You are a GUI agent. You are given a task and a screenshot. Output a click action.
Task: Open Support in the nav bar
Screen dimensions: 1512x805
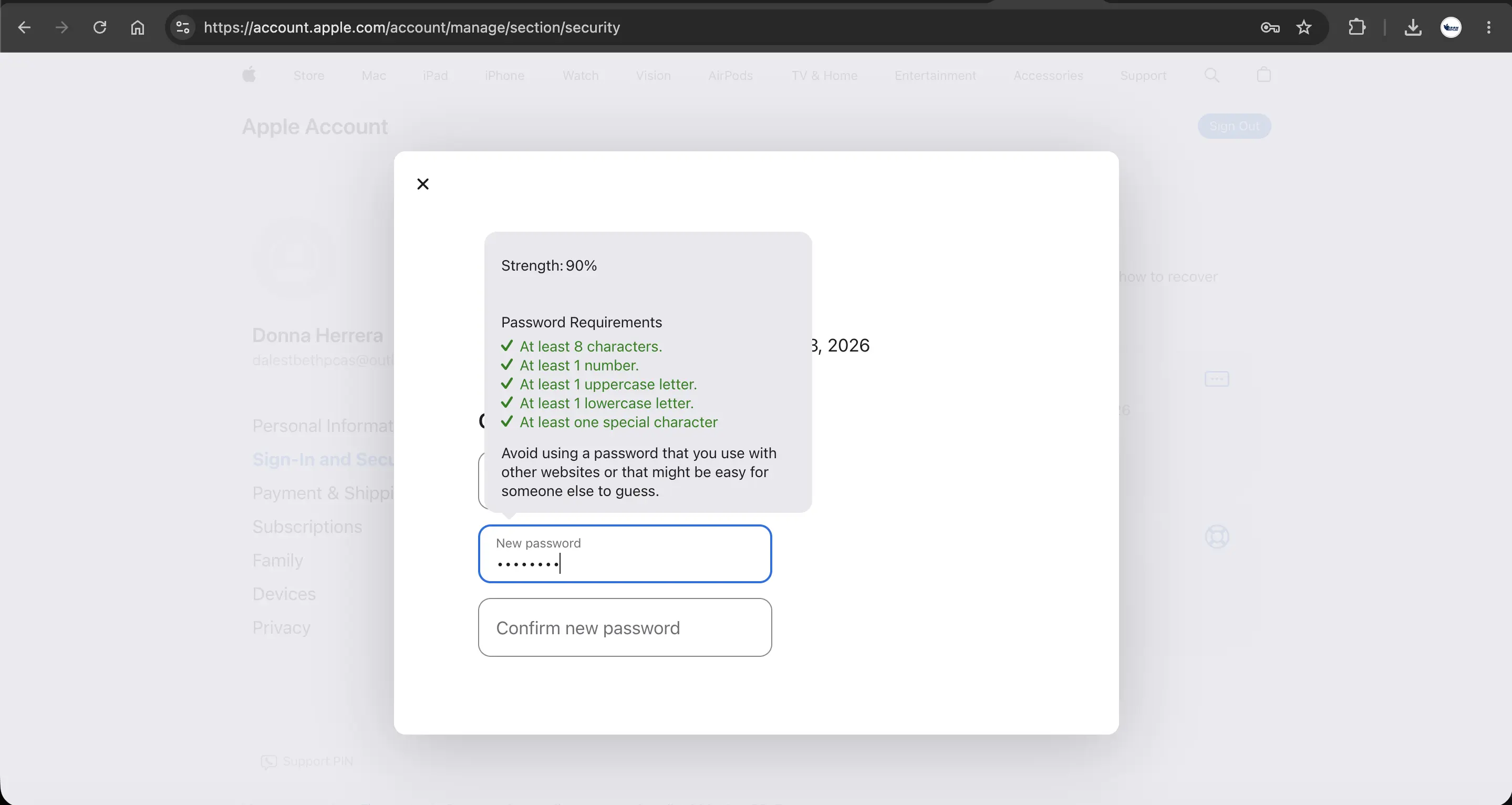click(1143, 75)
